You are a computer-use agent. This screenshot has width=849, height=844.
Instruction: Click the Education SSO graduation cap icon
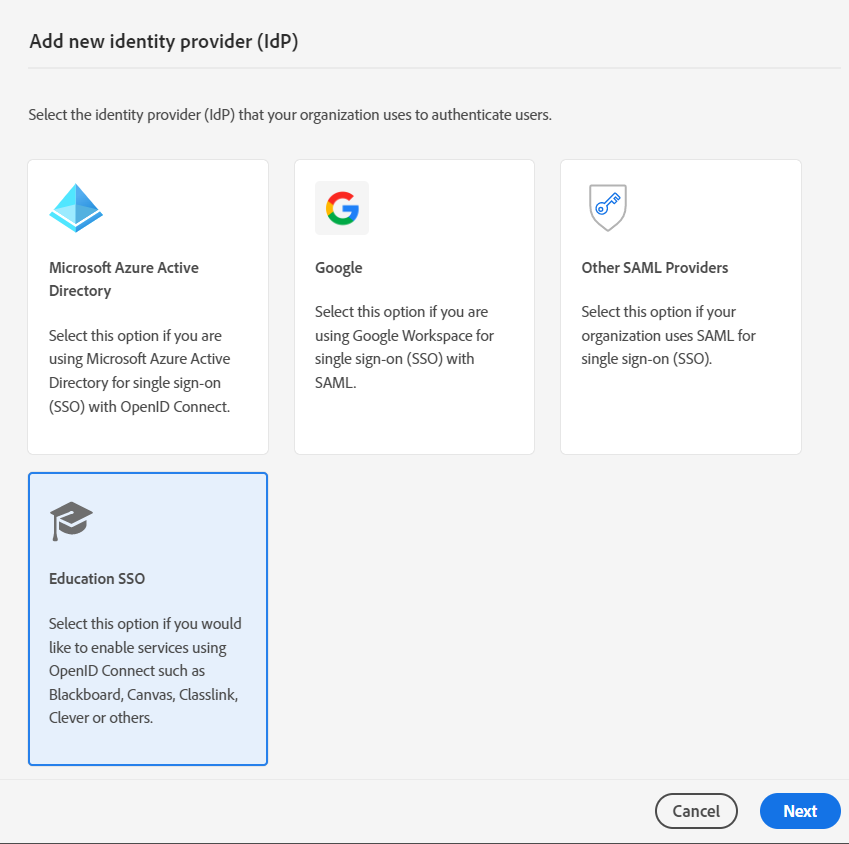pos(71,521)
